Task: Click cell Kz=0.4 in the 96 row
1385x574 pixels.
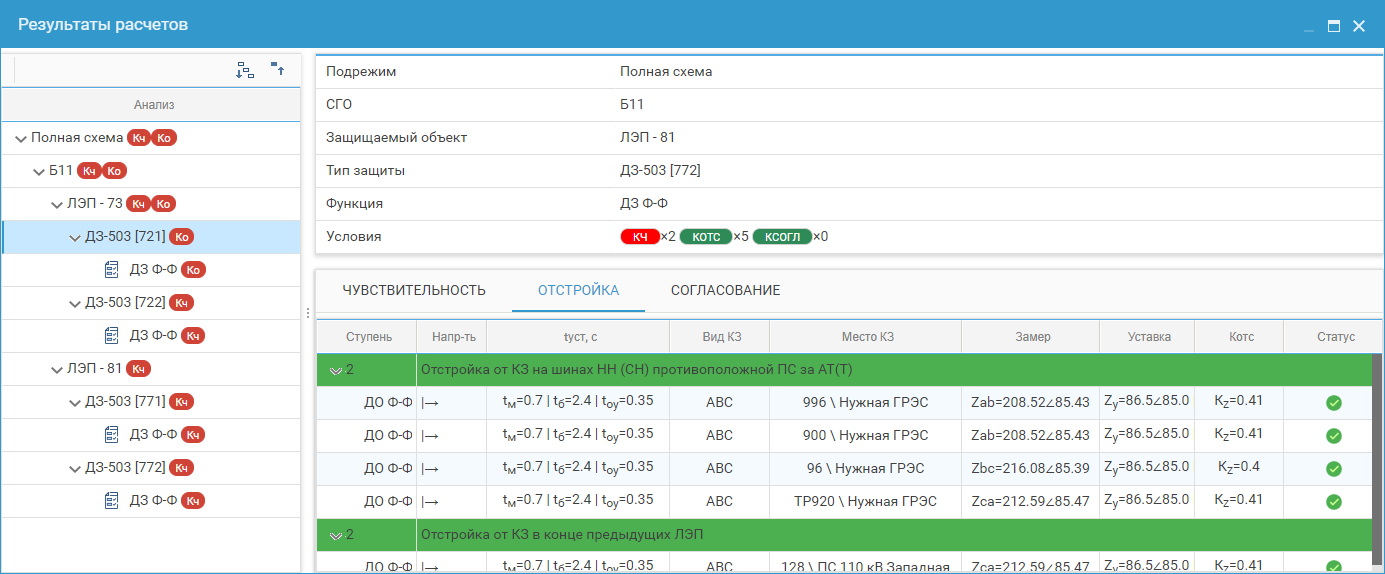Action: pyautogui.click(x=1239, y=468)
